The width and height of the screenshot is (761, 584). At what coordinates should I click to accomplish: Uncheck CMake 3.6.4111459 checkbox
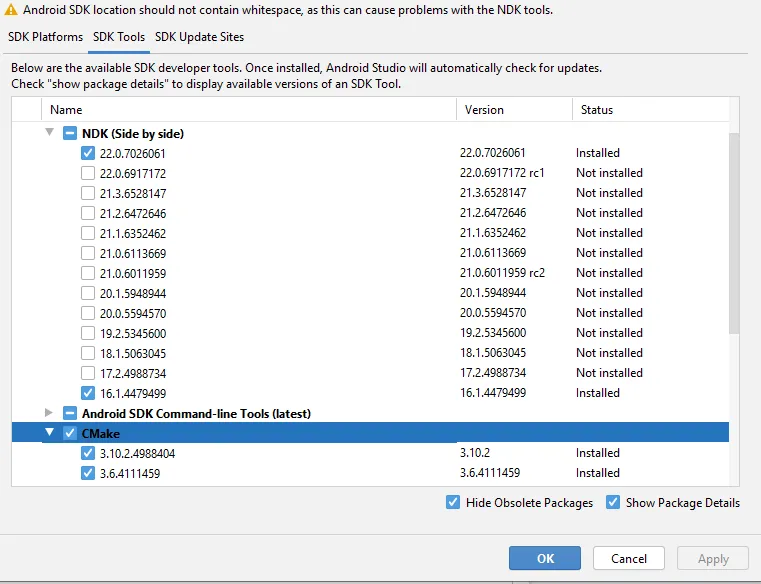(88, 473)
